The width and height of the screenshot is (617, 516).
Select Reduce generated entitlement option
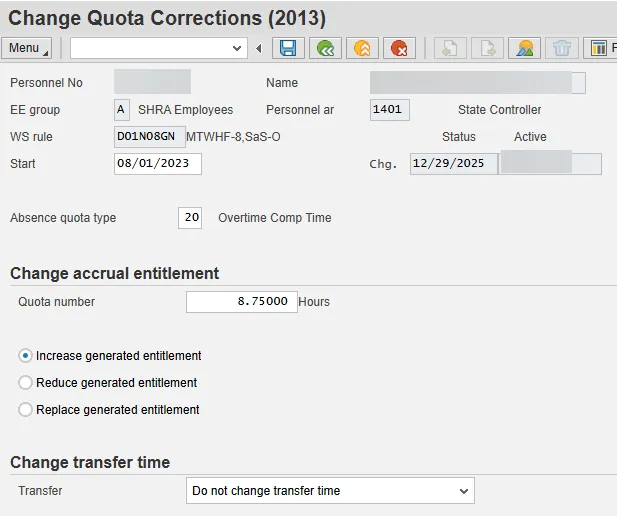click(26, 383)
